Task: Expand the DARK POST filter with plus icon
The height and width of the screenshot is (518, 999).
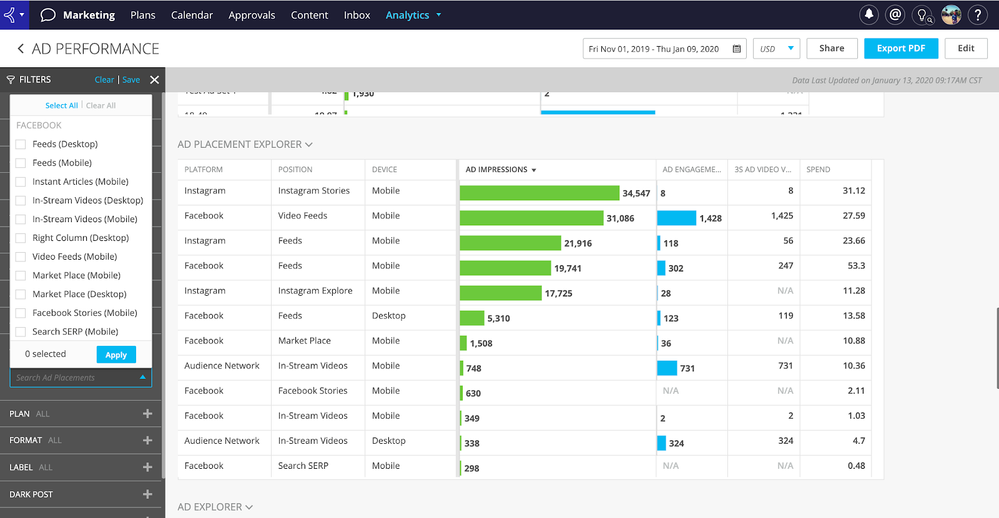Action: click(147, 494)
